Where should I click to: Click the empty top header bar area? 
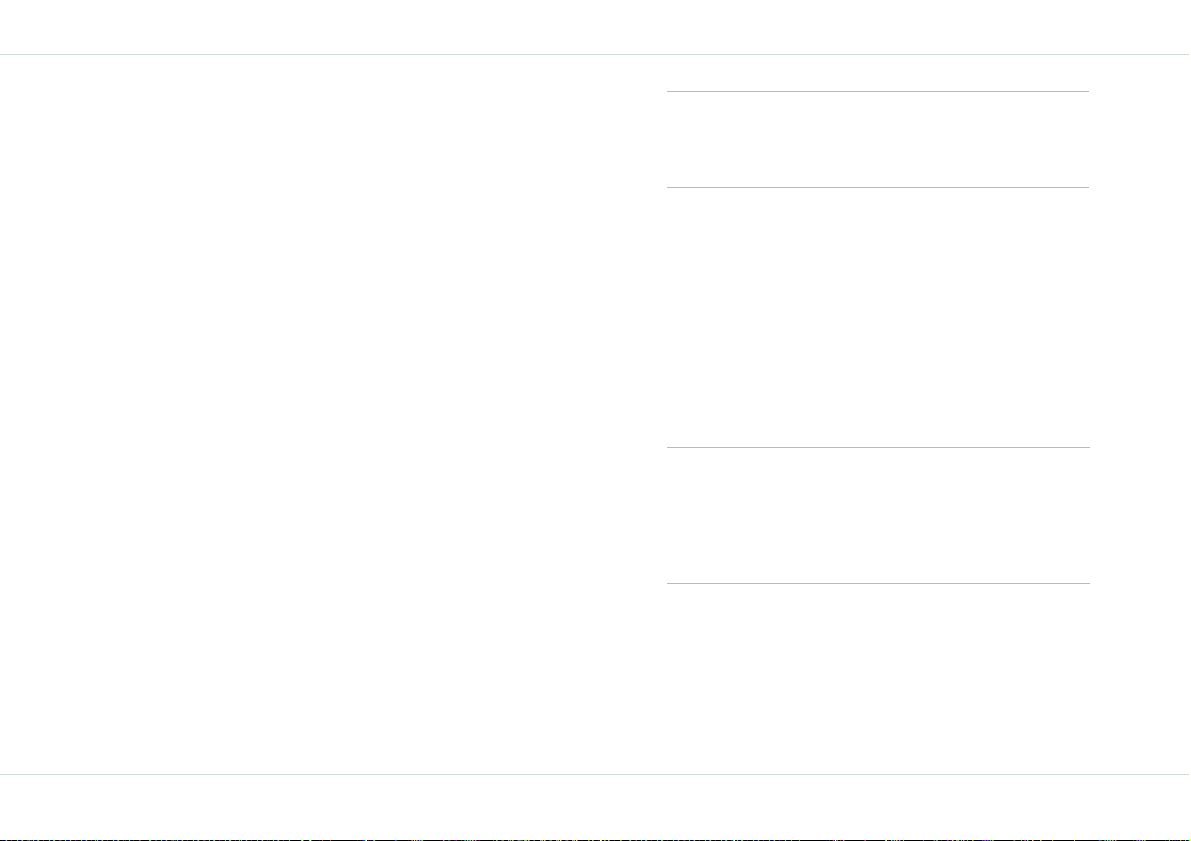tap(596, 27)
